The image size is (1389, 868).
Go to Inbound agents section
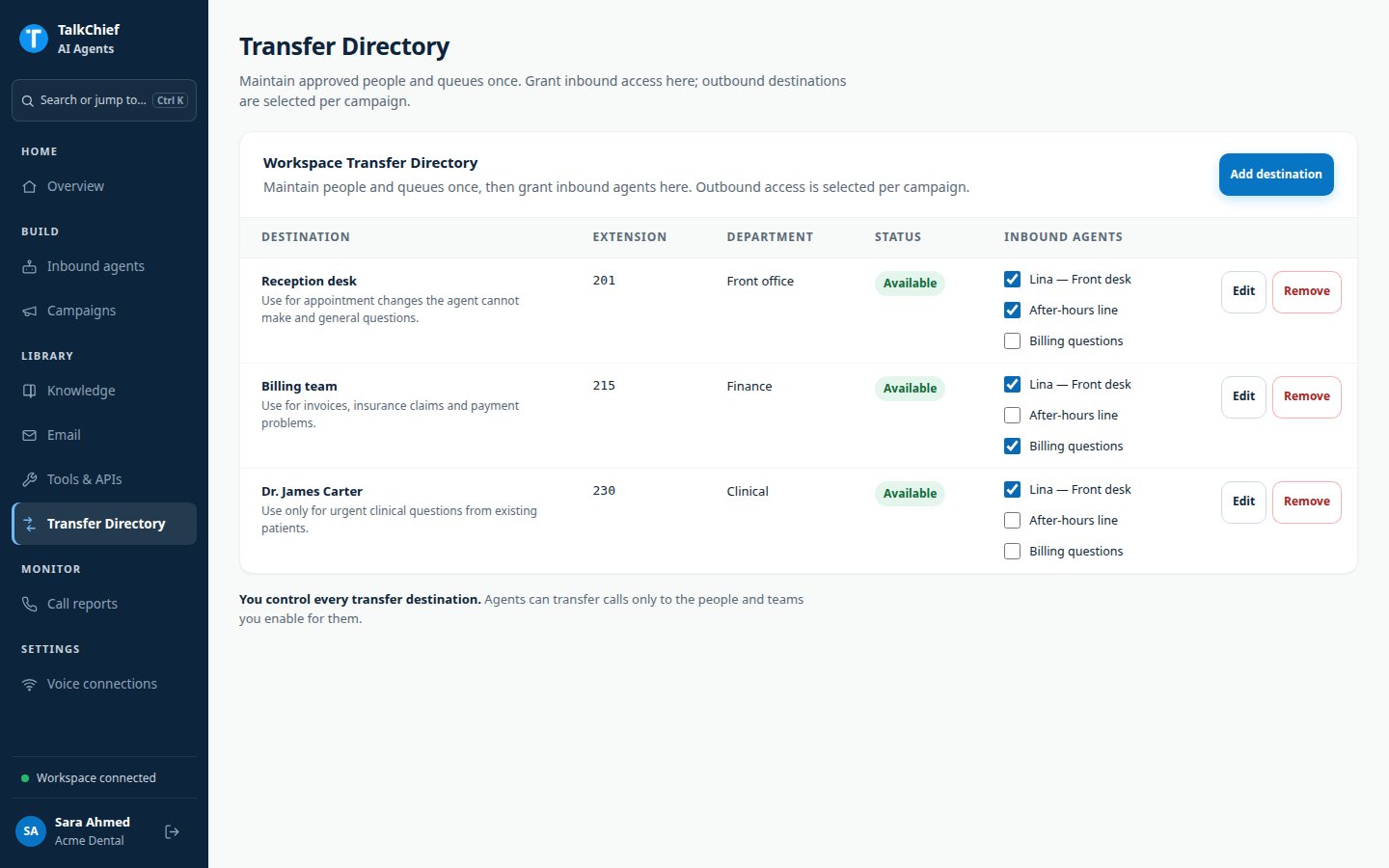tap(104, 266)
